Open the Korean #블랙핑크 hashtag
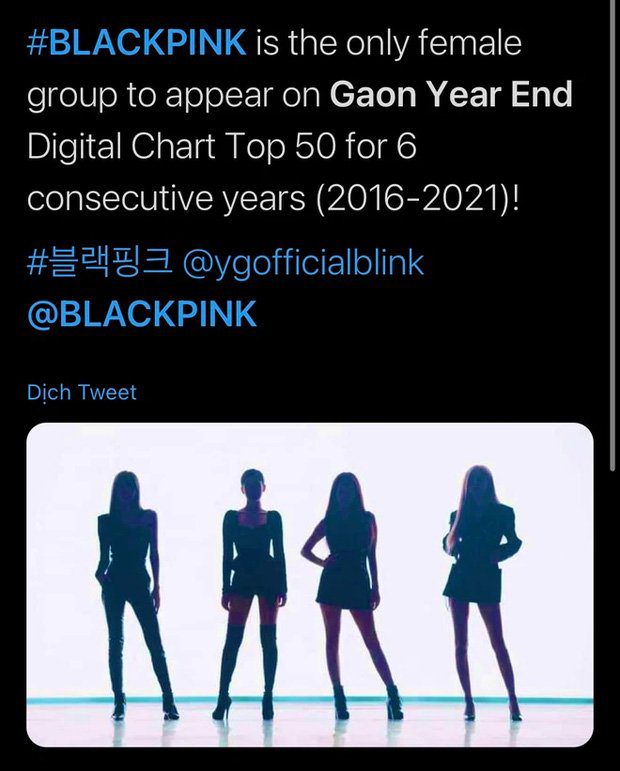Viewport: 620px width, 771px height. click(100, 263)
